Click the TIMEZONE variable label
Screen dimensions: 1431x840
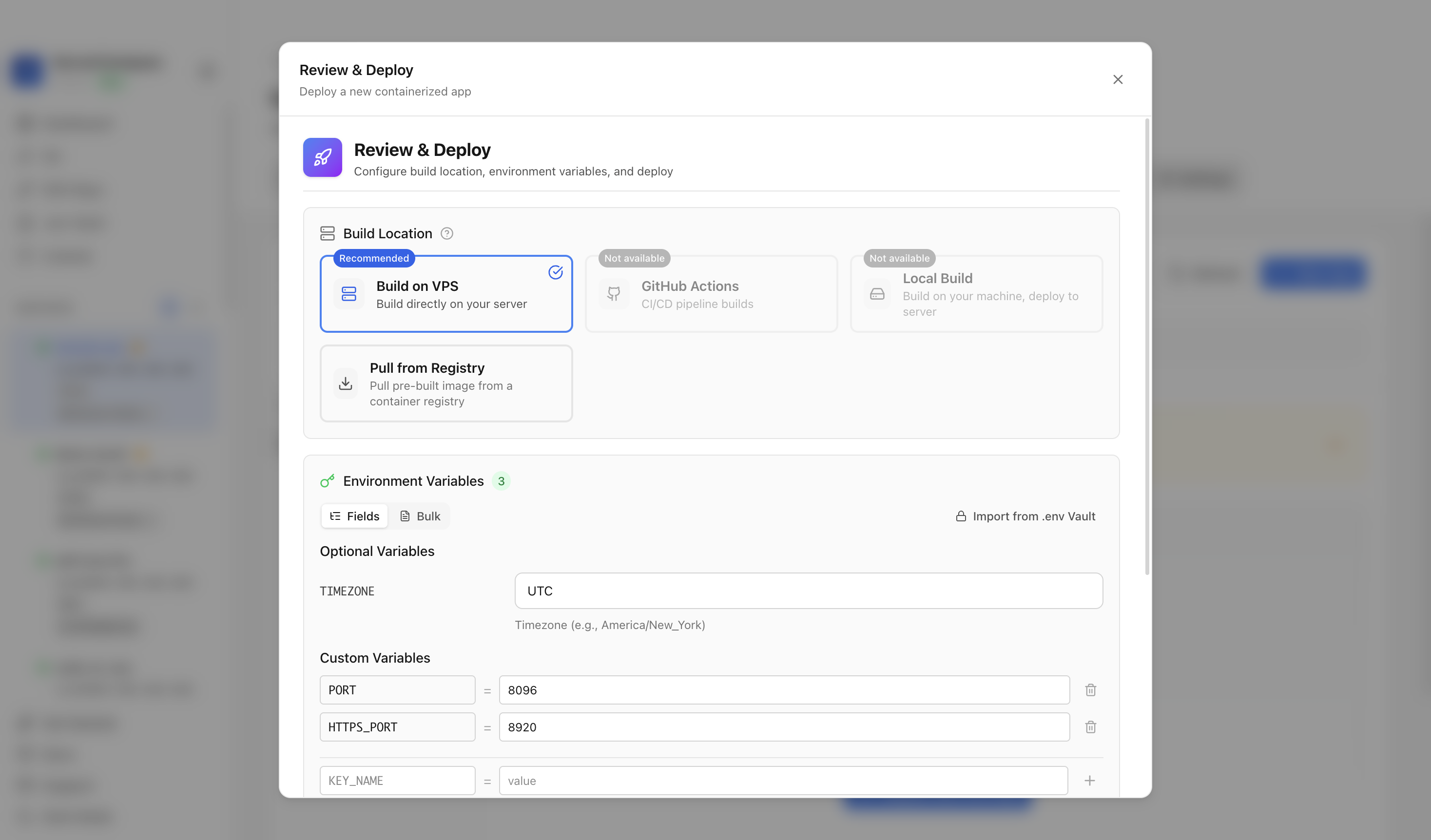click(x=347, y=591)
